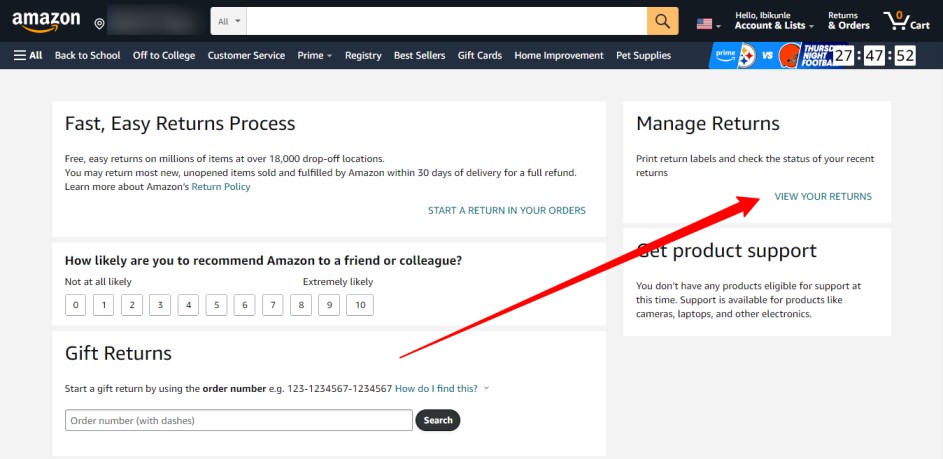
Task: Click the Extremely likely label
Action: (338, 282)
